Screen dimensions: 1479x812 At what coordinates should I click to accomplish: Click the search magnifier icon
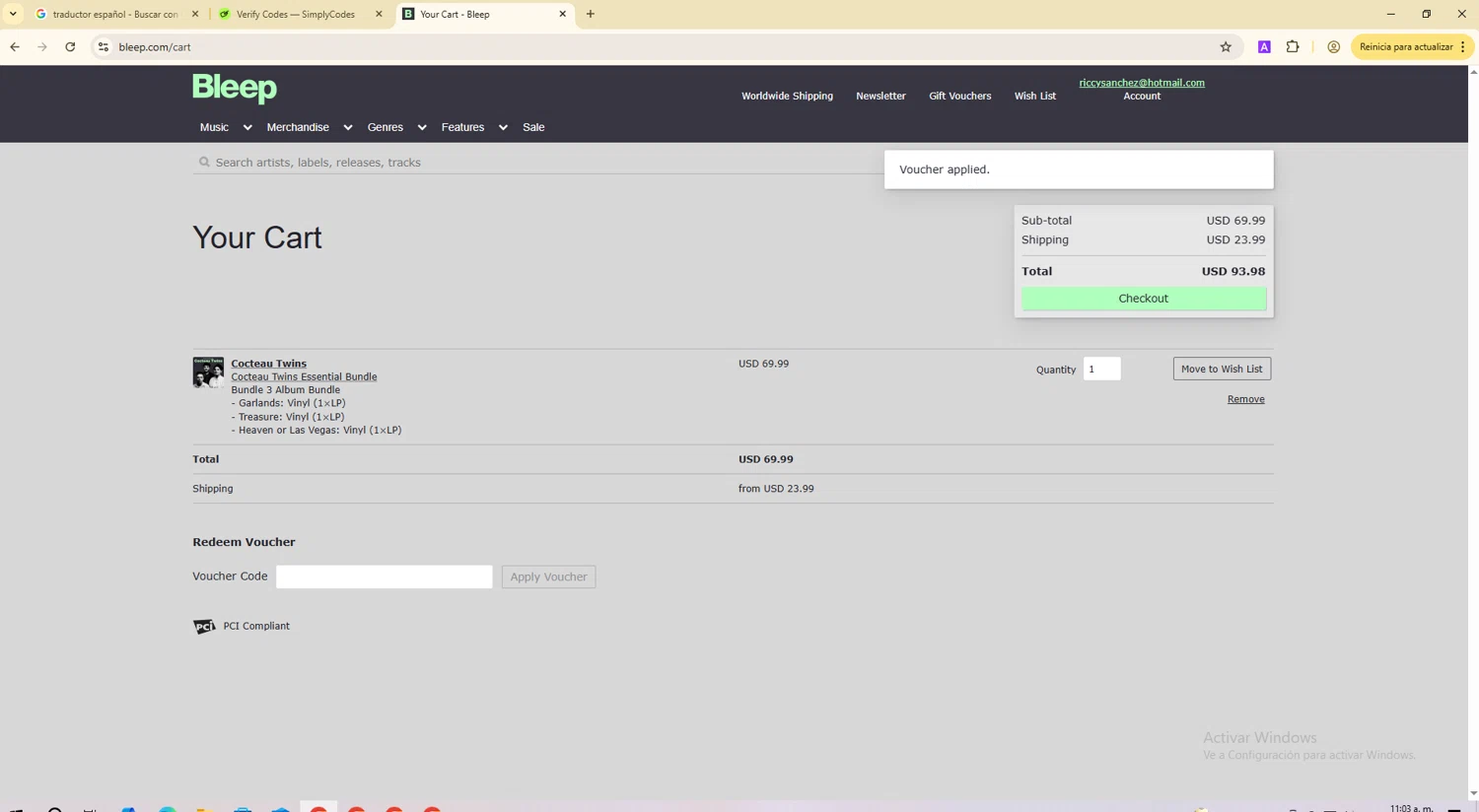(x=204, y=163)
